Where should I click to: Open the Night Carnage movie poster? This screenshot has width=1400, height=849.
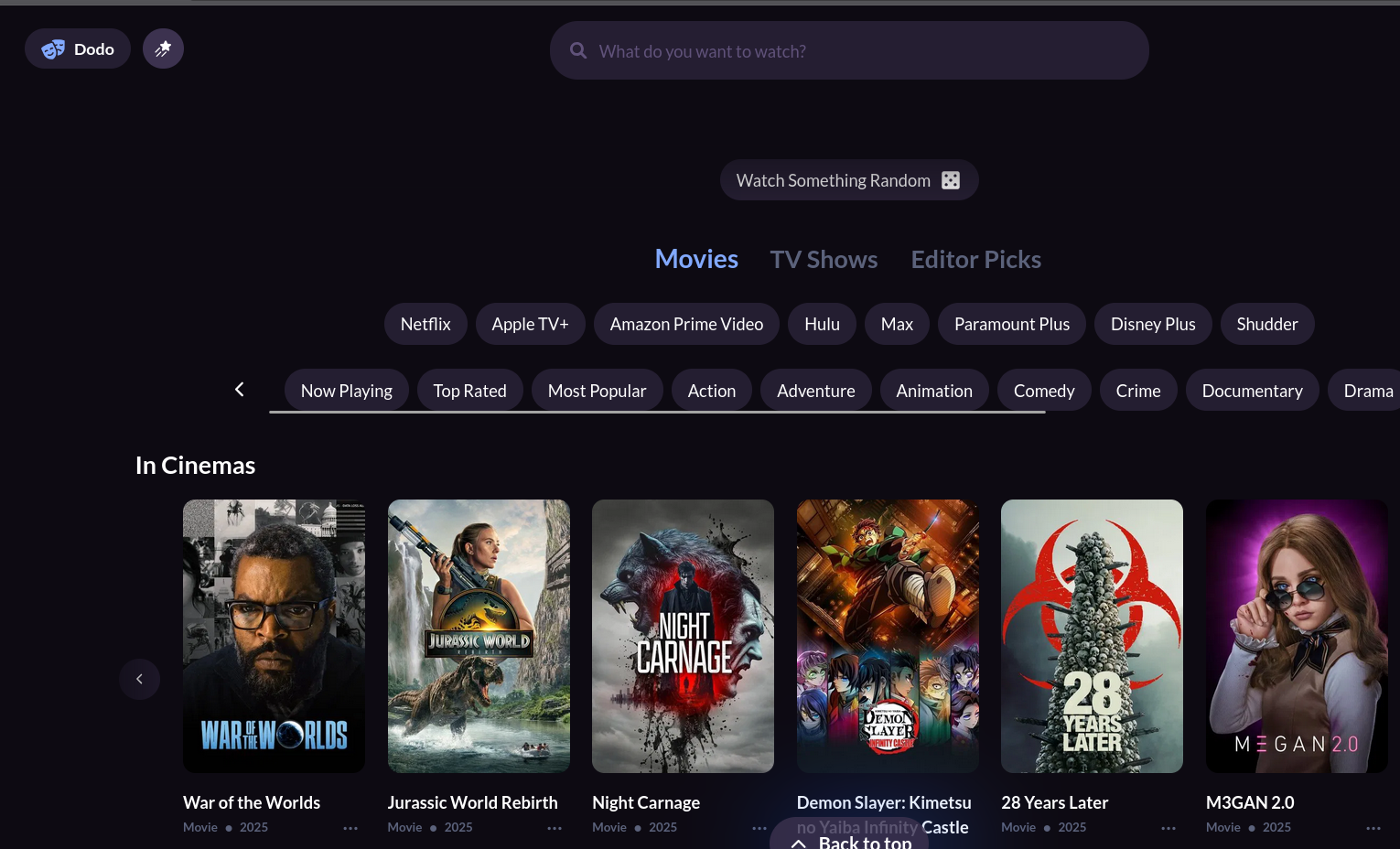click(683, 636)
